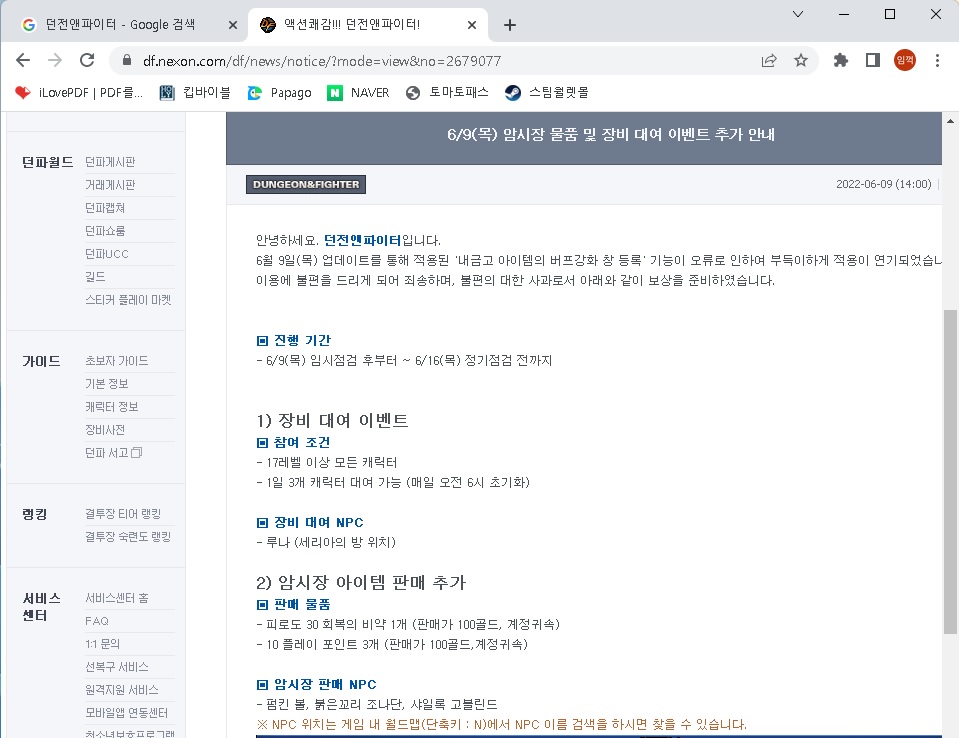Open the 토마토패스 bookmark
The image size is (959, 738).
[x=447, y=93]
